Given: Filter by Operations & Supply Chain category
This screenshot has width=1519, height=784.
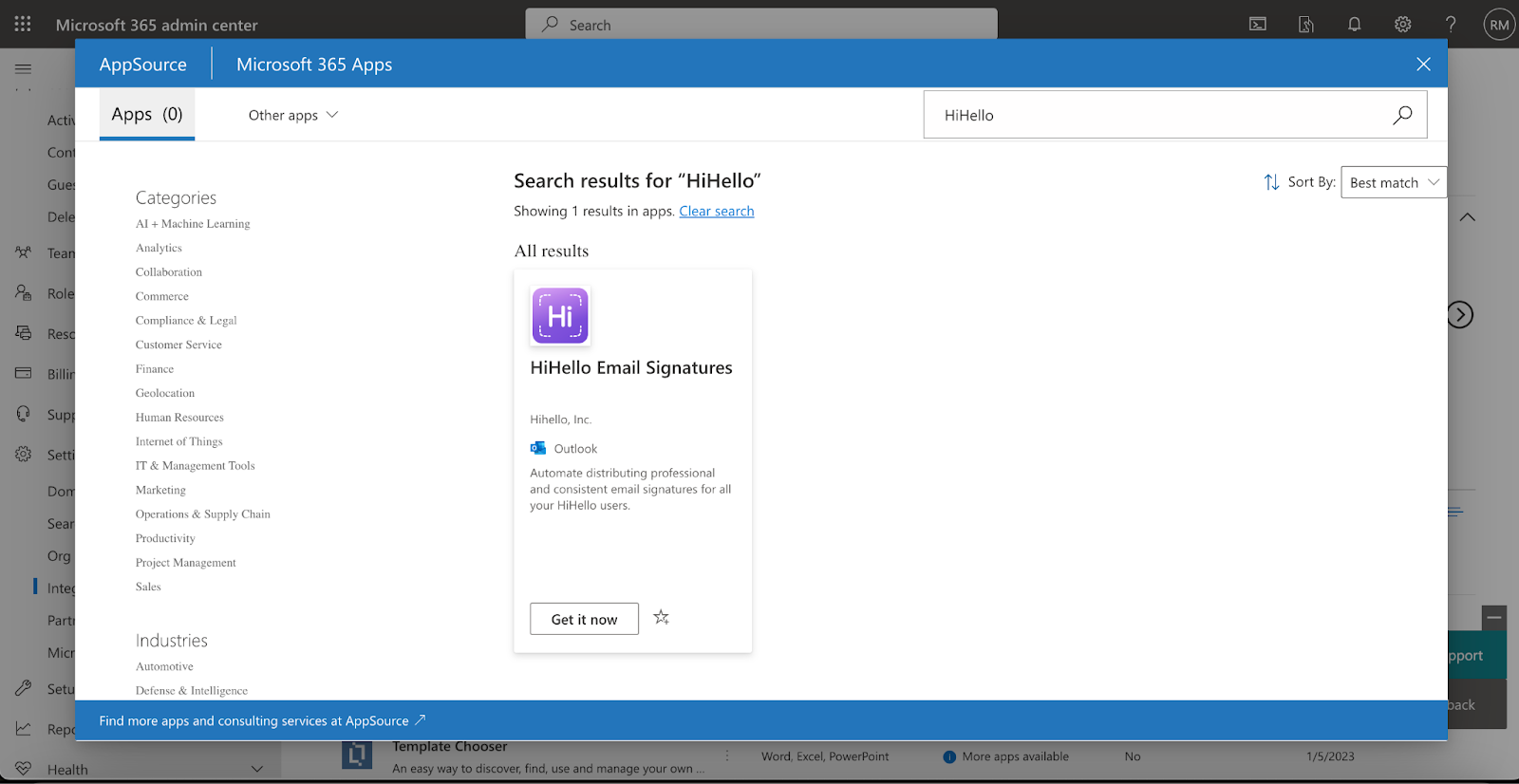Looking at the screenshot, I should 203,514.
